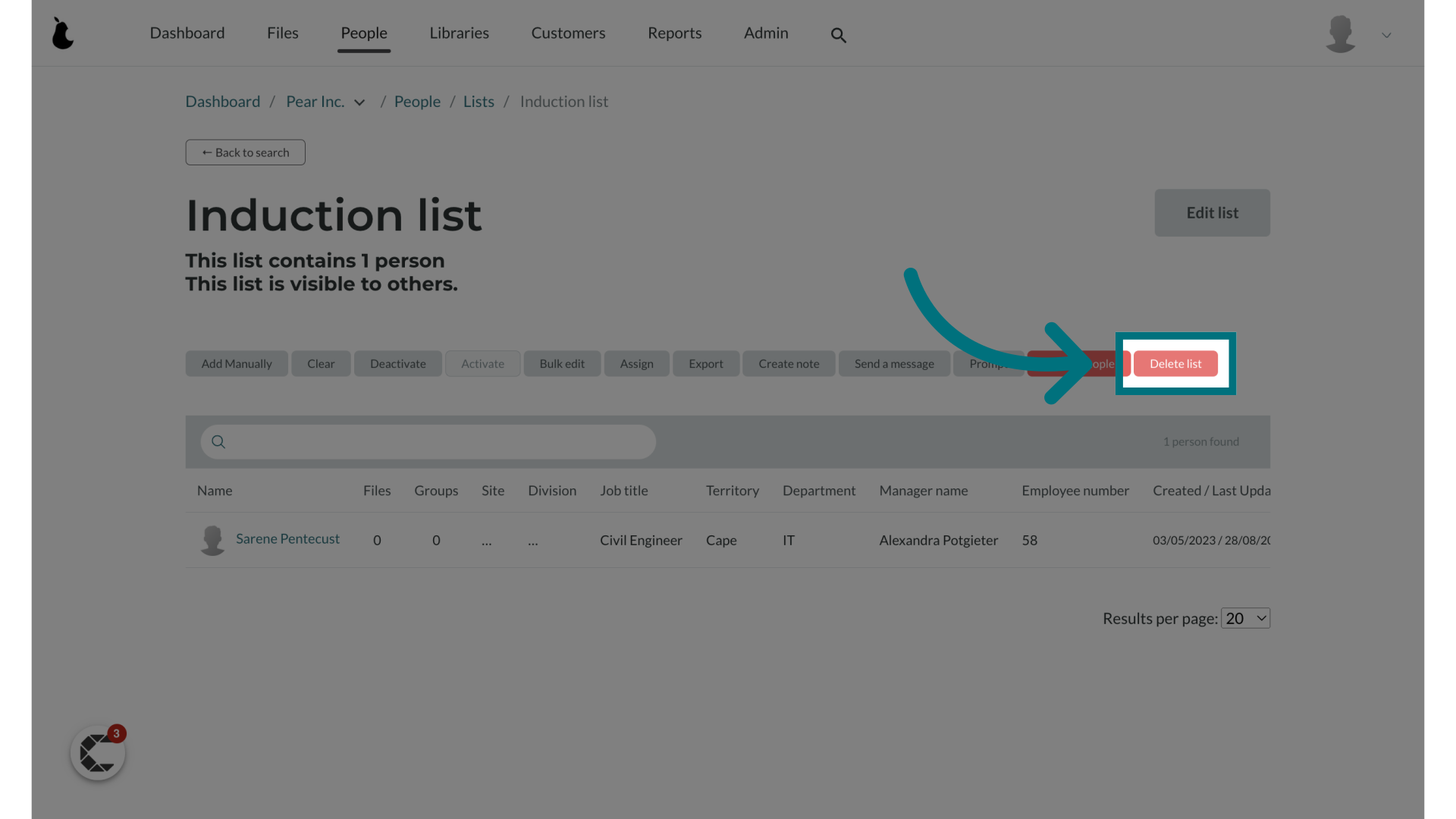Click Alexandra Potgieter manager cell

click(939, 540)
